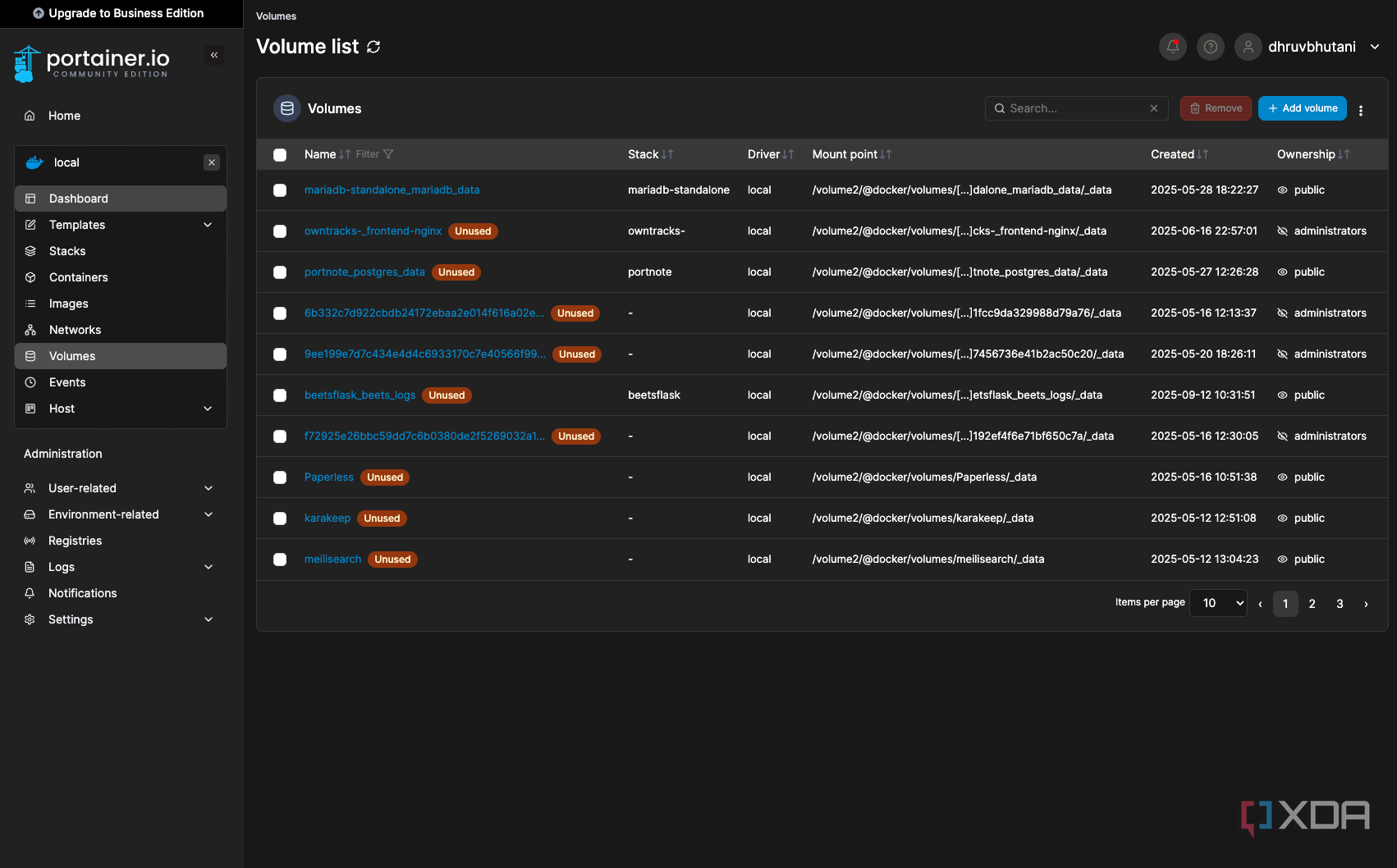Image resolution: width=1397 pixels, height=868 pixels.
Task: Open the notifications bell icon
Action: point(1172,47)
